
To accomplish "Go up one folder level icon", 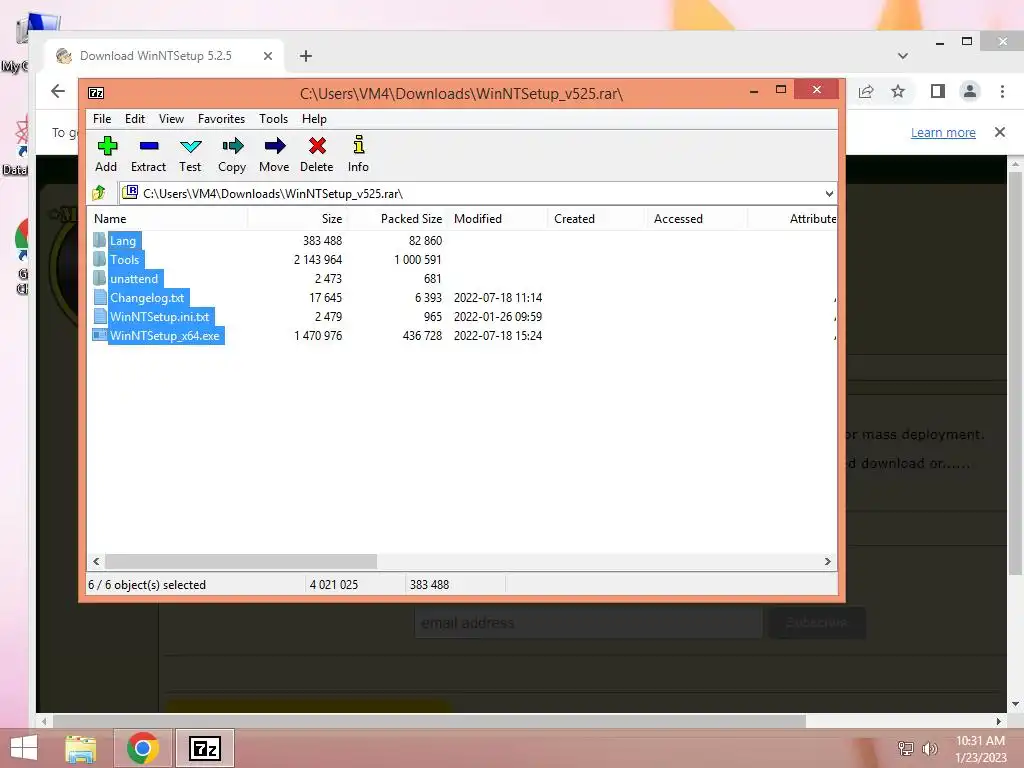I will point(99,193).
